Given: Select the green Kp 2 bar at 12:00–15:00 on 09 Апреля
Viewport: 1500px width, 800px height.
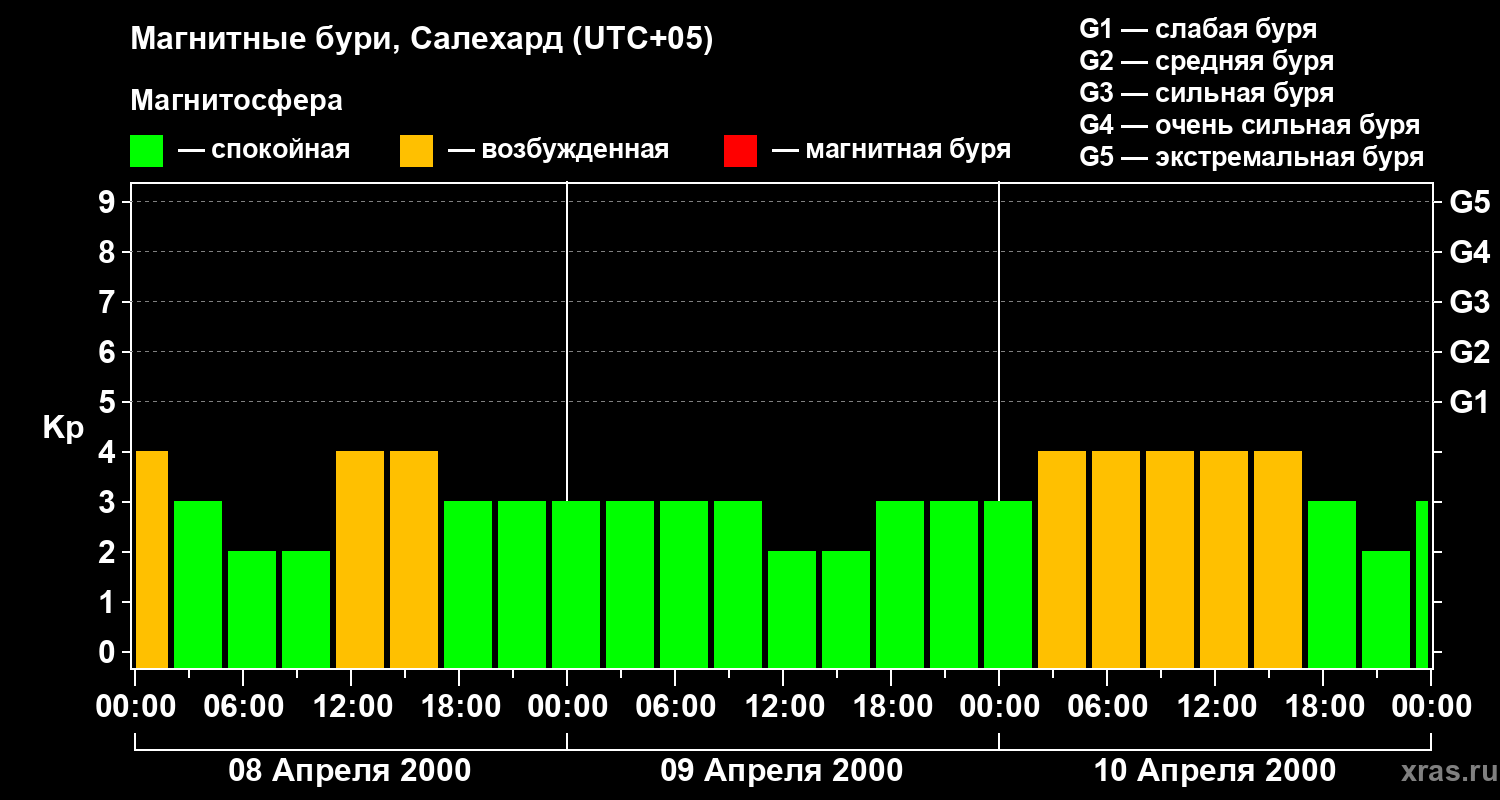Looking at the screenshot, I should click(792, 609).
